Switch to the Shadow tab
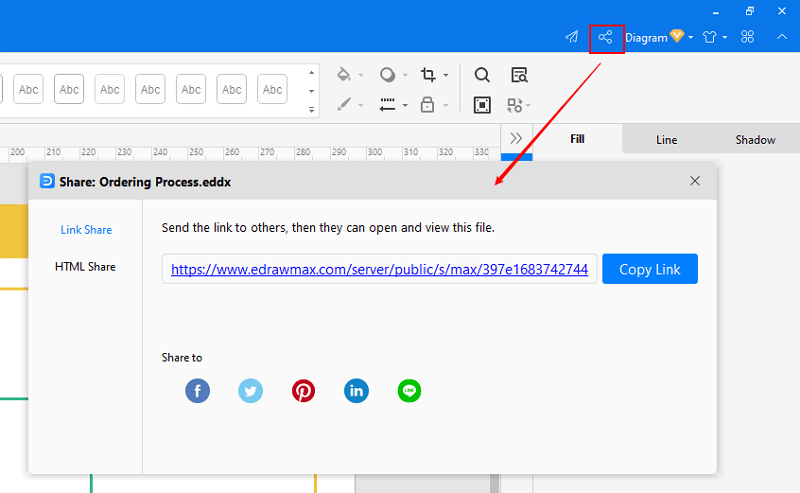 755,140
